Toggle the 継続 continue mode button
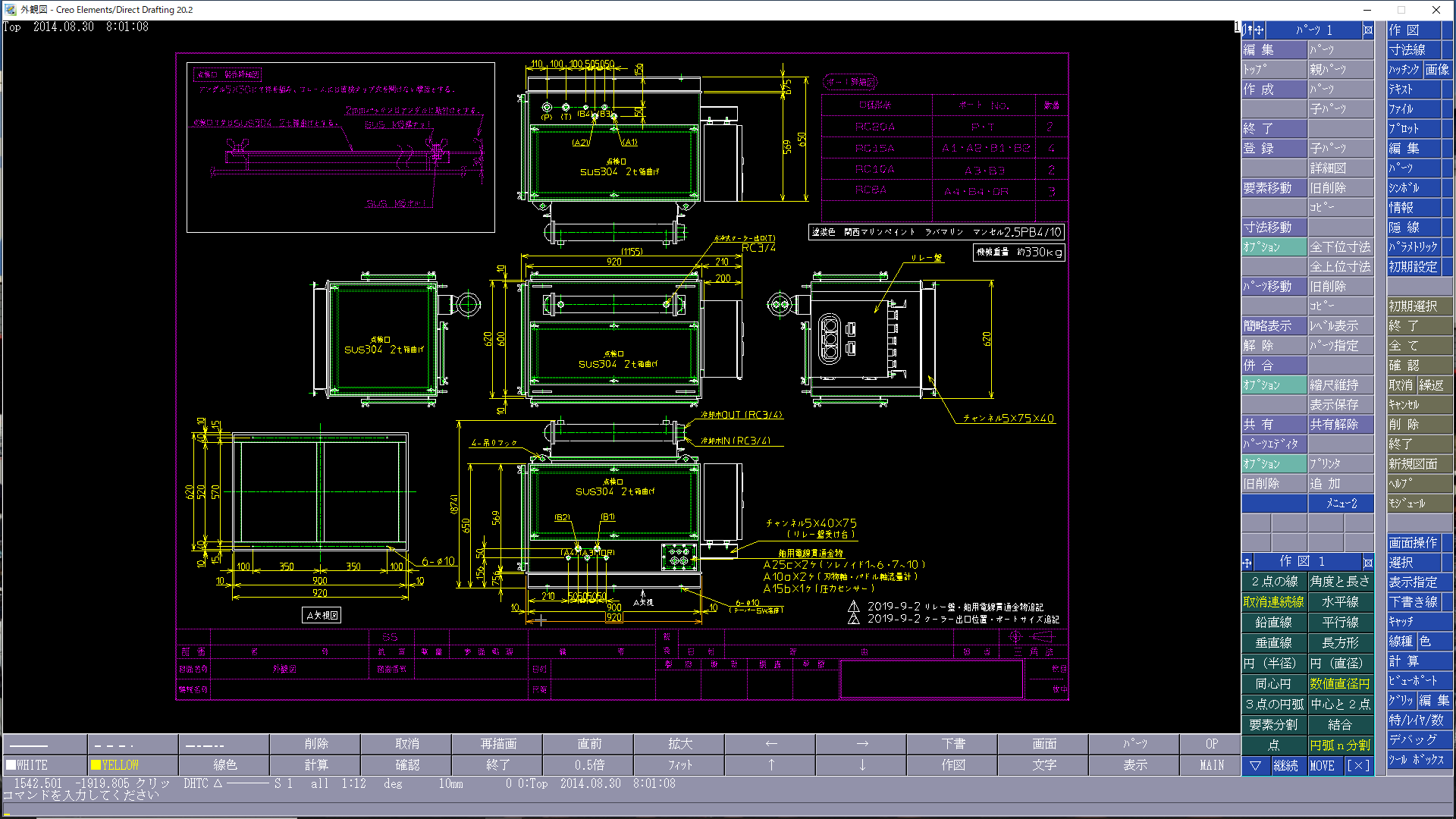This screenshot has height=819, width=1456. coord(1285,766)
